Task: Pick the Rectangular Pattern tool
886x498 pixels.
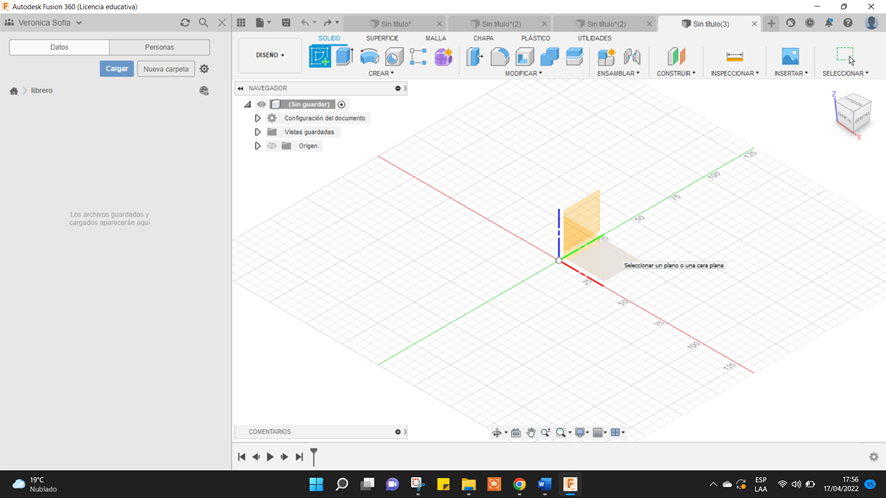Action: pos(418,57)
